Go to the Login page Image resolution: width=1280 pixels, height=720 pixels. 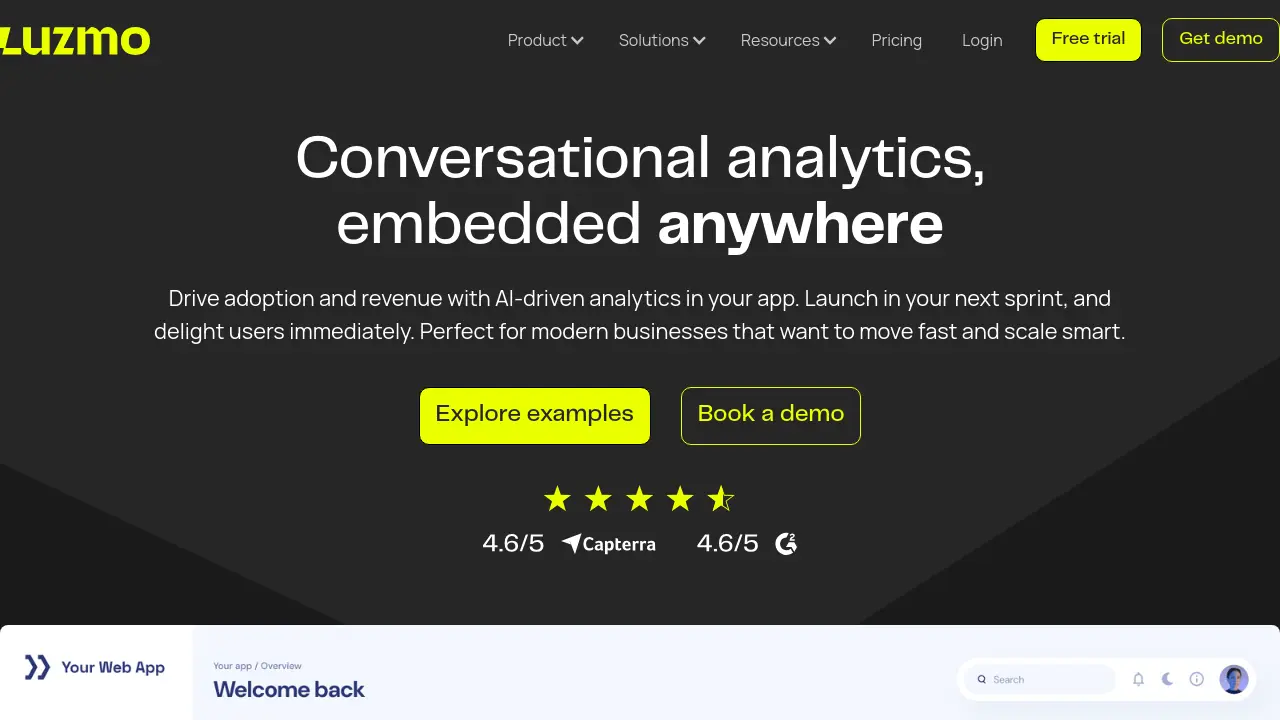tap(982, 40)
